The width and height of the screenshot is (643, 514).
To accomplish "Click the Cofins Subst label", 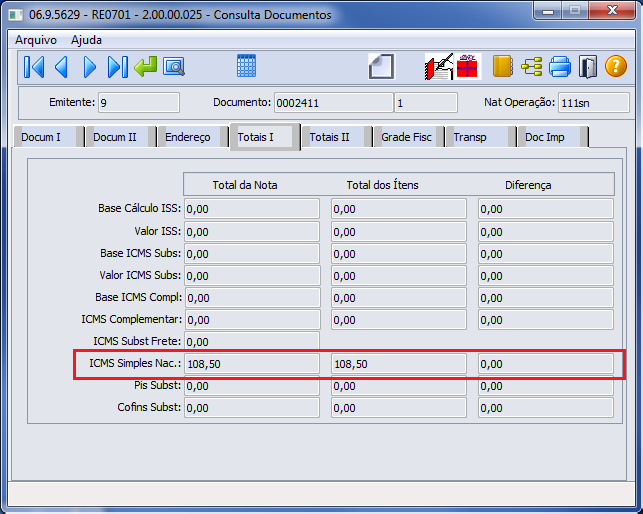I will (149, 407).
